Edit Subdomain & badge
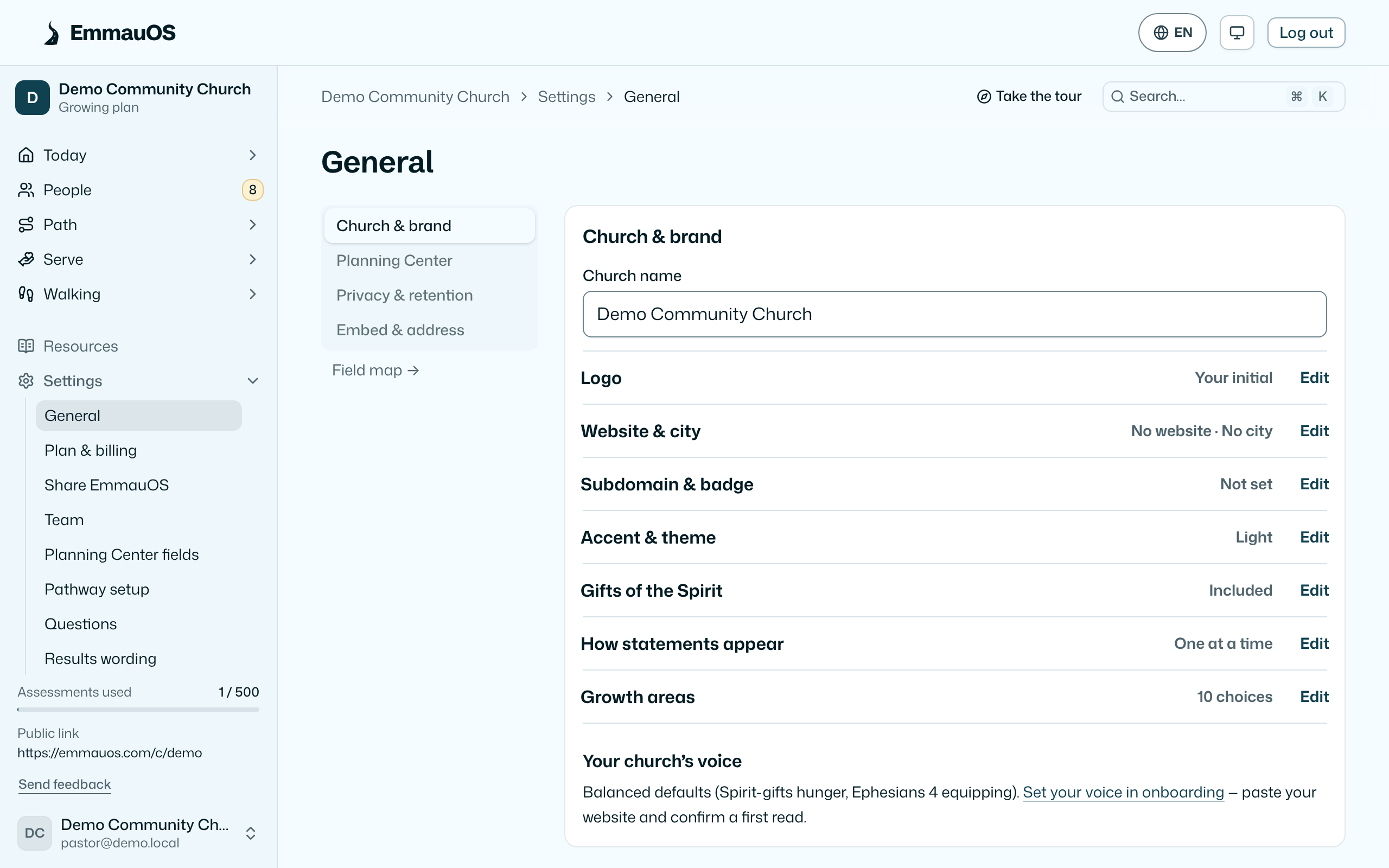This screenshot has height=868, width=1389. click(1314, 484)
